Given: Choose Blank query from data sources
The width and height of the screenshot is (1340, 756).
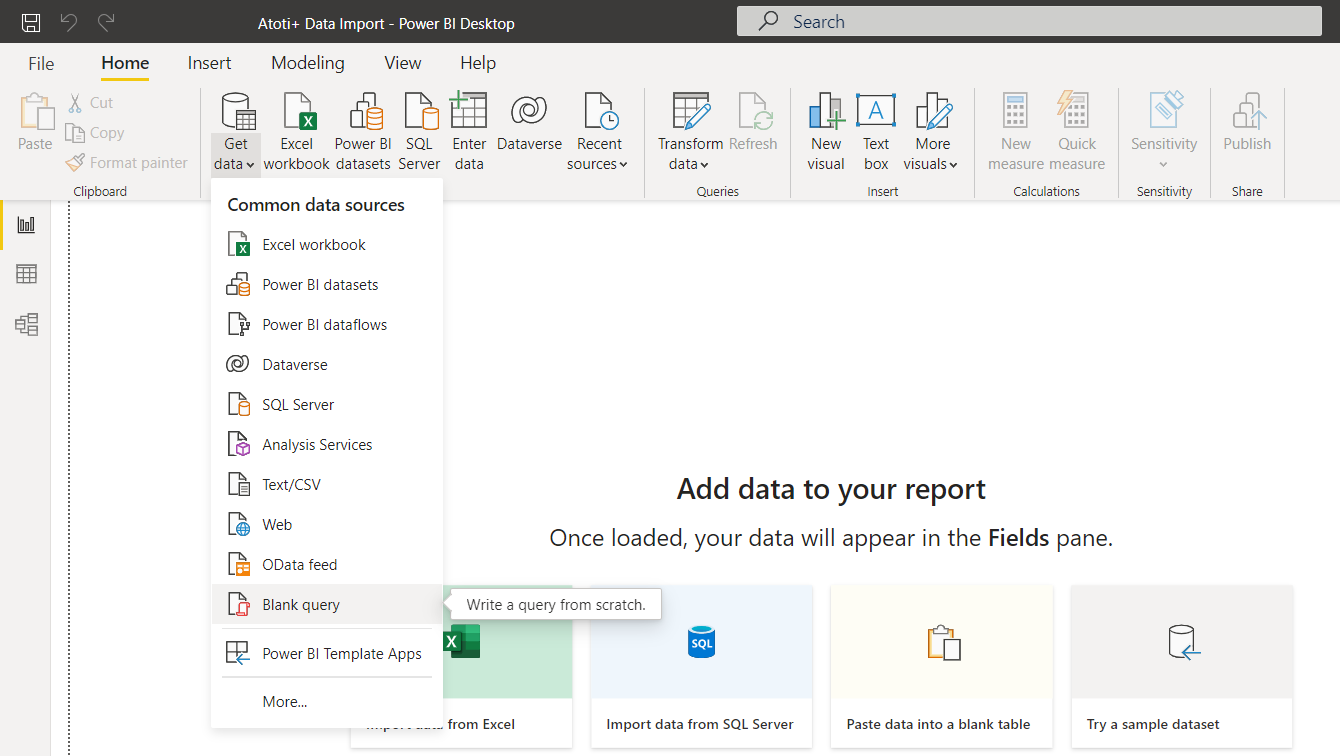Looking at the screenshot, I should pos(301,605).
